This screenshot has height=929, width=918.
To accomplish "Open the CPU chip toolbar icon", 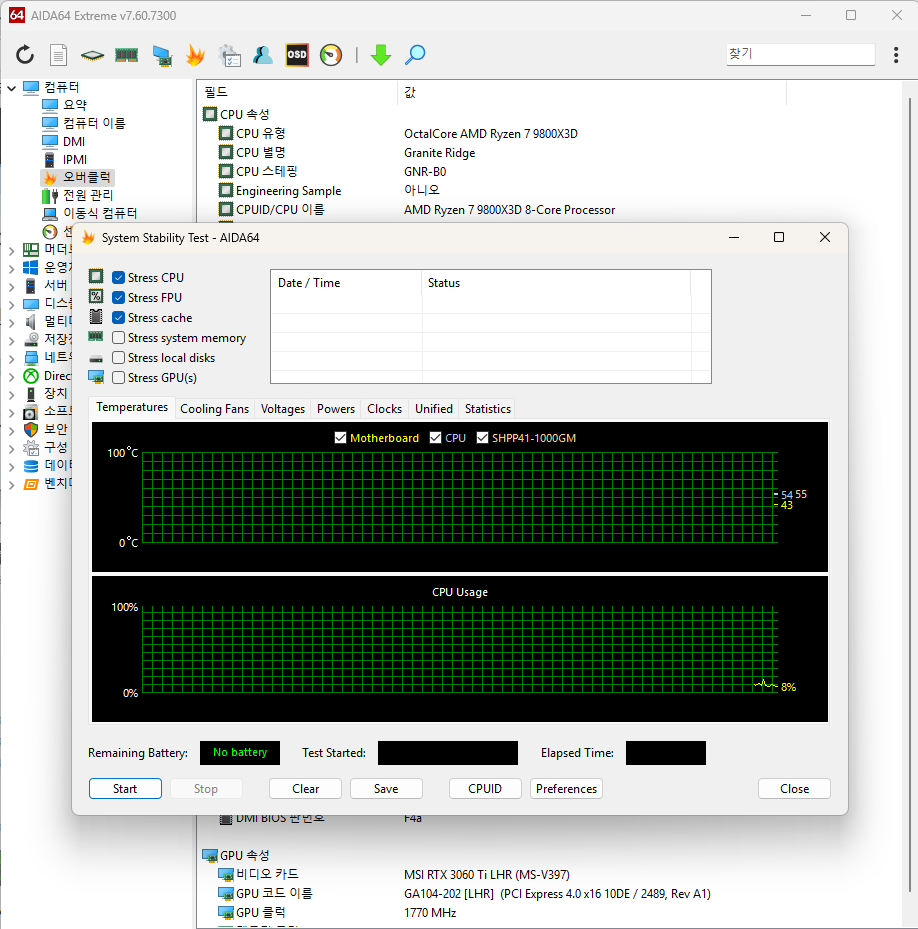I will click(92, 55).
